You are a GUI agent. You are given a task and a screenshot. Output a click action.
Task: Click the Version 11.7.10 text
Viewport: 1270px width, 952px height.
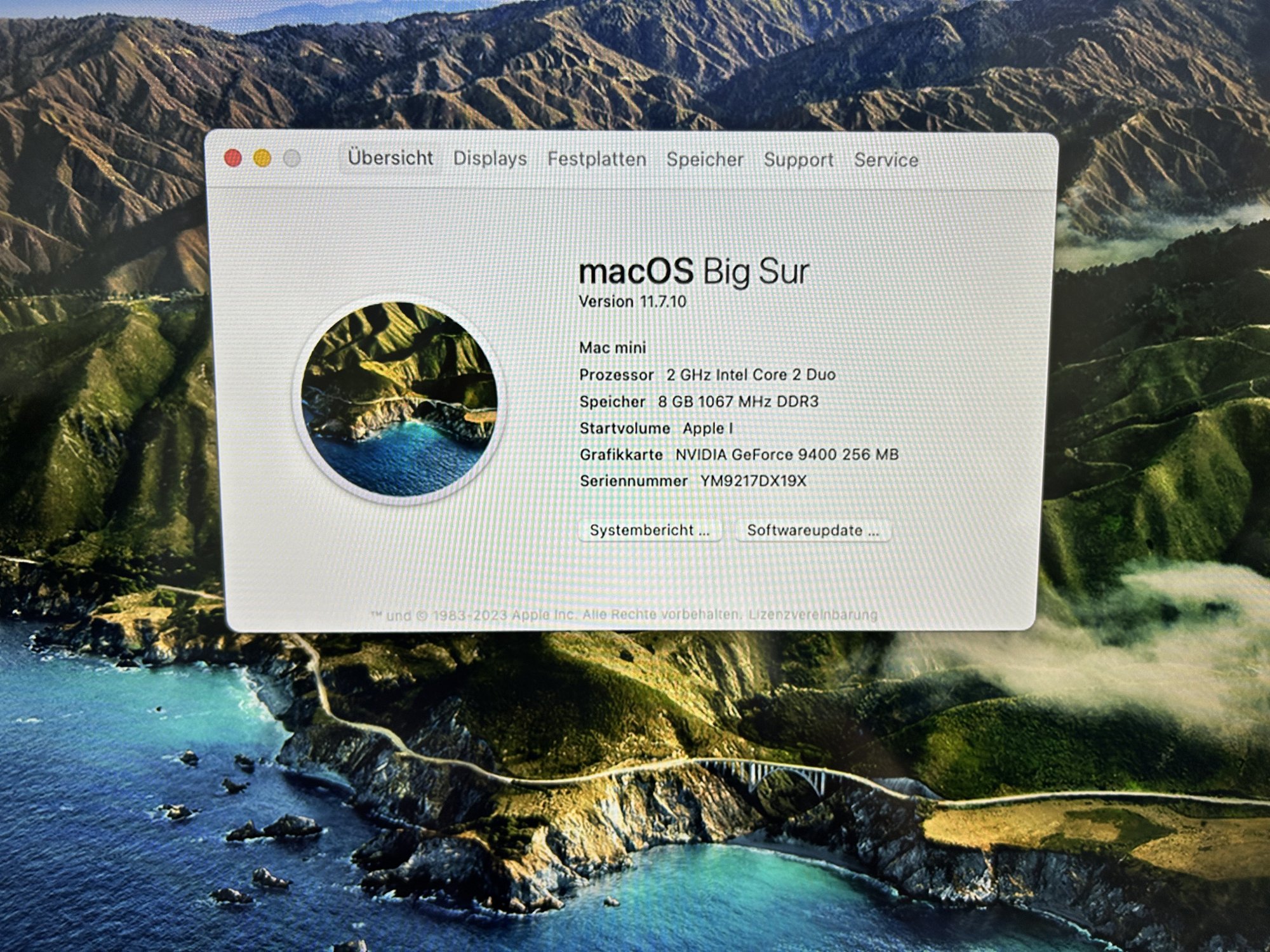pos(632,301)
